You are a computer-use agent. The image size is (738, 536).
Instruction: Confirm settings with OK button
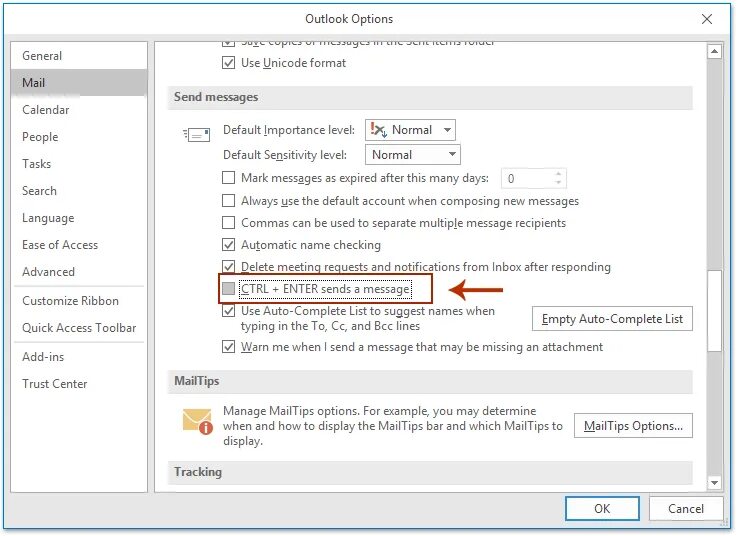tap(602, 508)
